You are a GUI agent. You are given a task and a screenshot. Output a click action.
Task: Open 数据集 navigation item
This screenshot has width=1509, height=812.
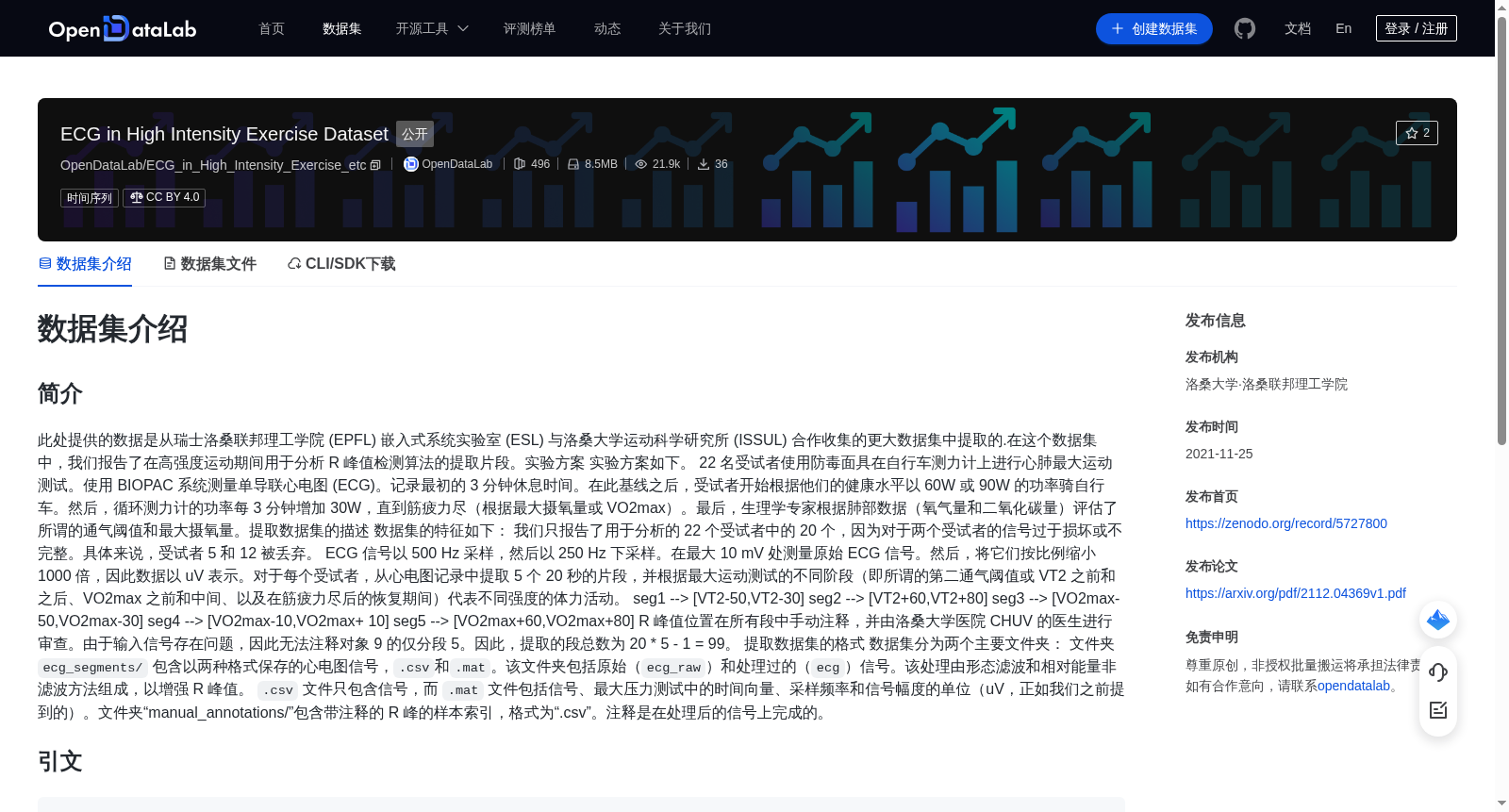pyautogui.click(x=342, y=28)
